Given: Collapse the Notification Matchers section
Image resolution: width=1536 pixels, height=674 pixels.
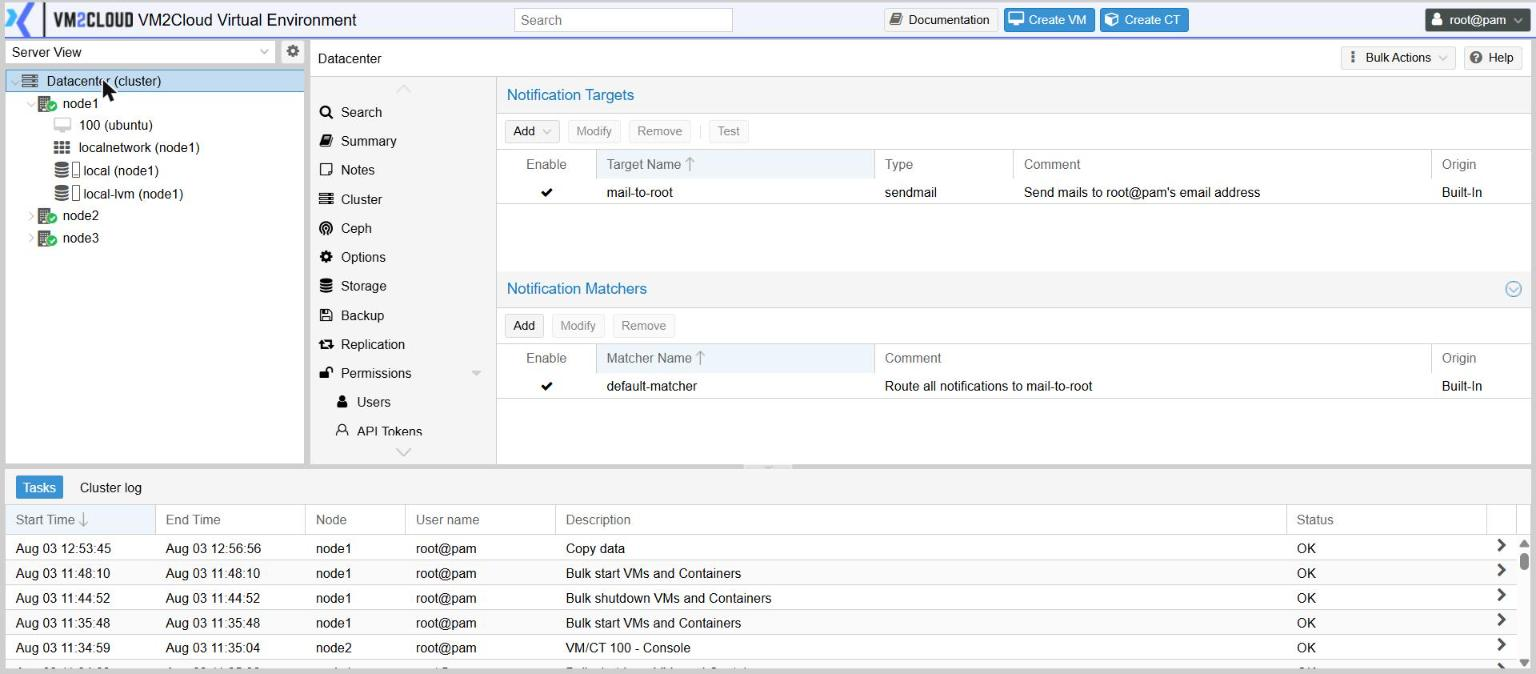Looking at the screenshot, I should coord(1513,289).
